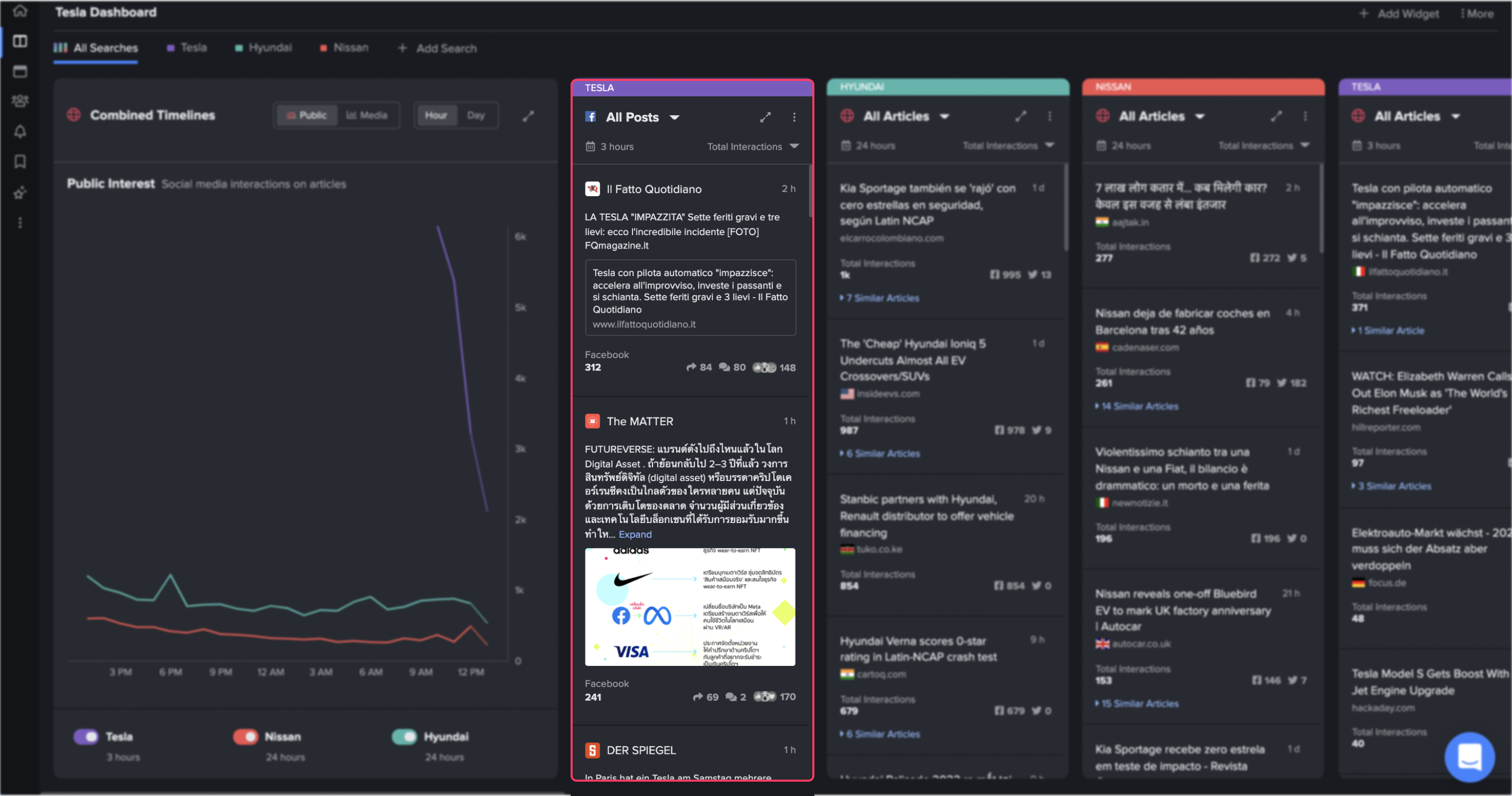Image resolution: width=1512 pixels, height=796 pixels.
Task: Open the bookmarks icon in sidebar
Action: pos(20,161)
